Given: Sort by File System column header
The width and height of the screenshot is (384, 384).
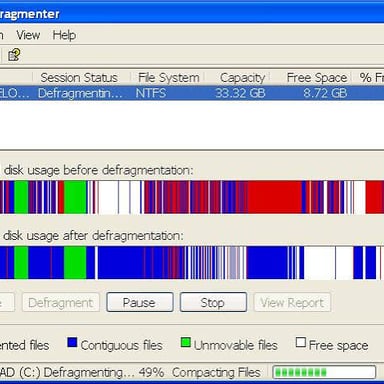Looking at the screenshot, I should pyautogui.click(x=168, y=78).
